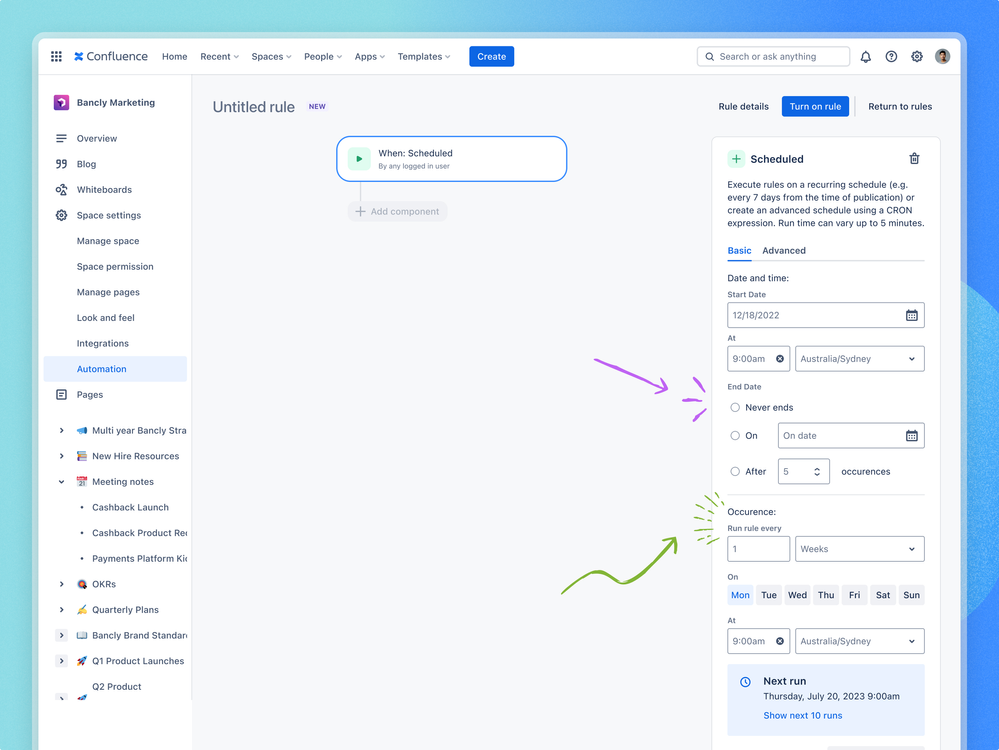
Task: Open the notifications bell
Action: [x=865, y=57]
